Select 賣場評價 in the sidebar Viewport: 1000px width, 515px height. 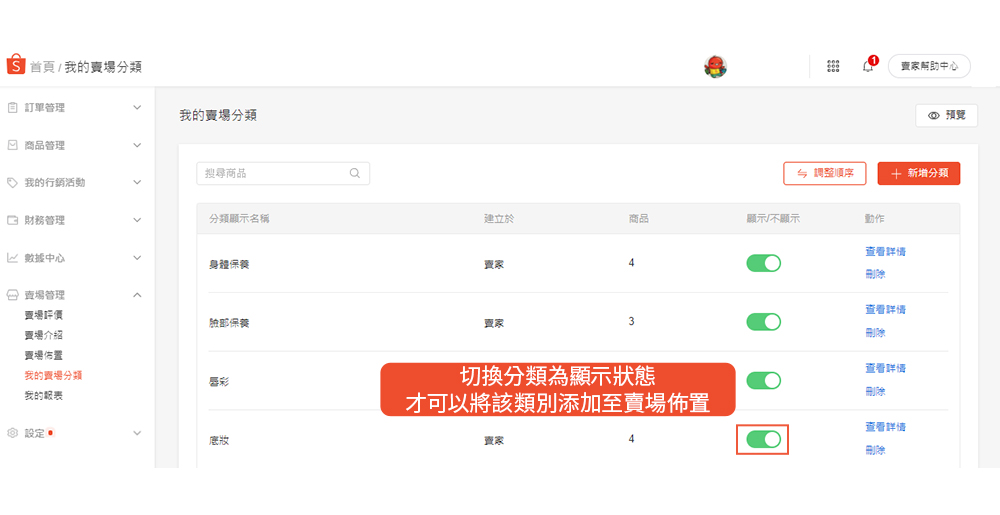point(44,315)
